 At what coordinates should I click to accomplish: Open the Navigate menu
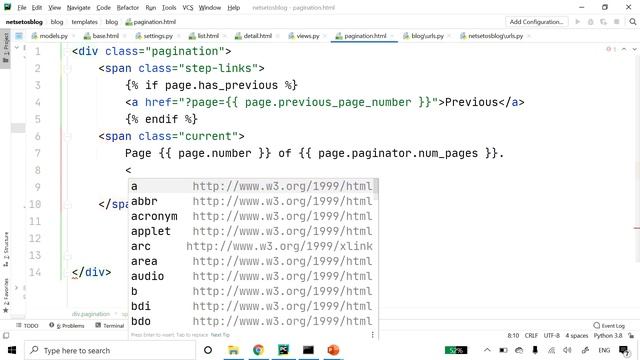78,7
